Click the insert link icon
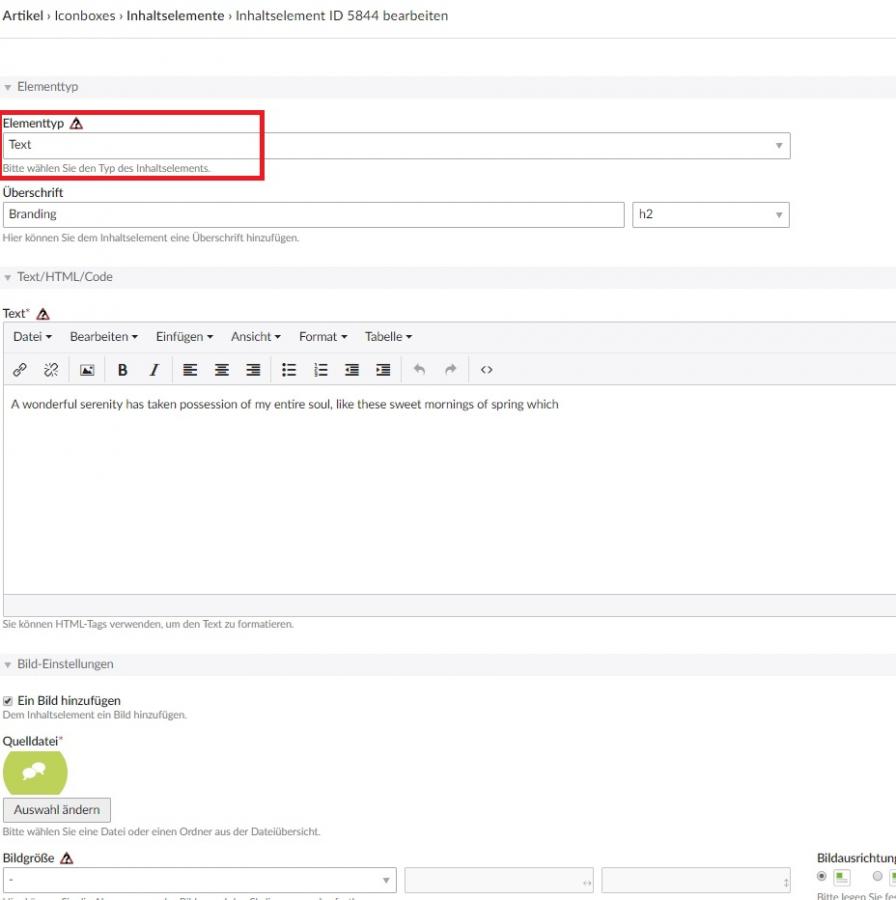 coord(20,370)
